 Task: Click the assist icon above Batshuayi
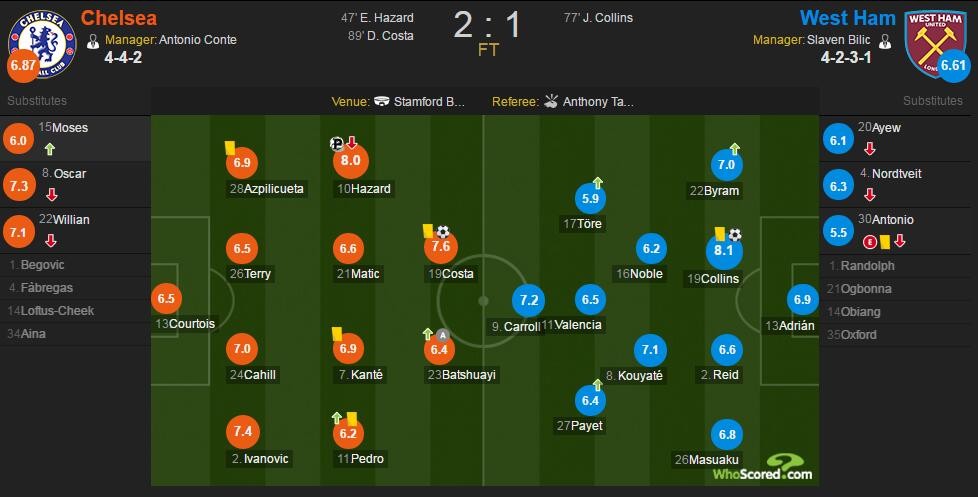click(x=442, y=335)
